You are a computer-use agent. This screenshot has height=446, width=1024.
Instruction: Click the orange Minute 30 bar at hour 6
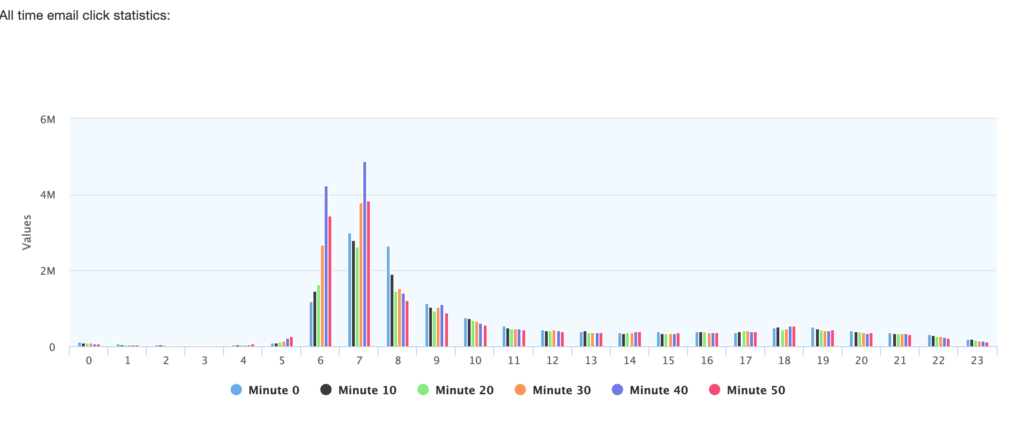point(322,296)
